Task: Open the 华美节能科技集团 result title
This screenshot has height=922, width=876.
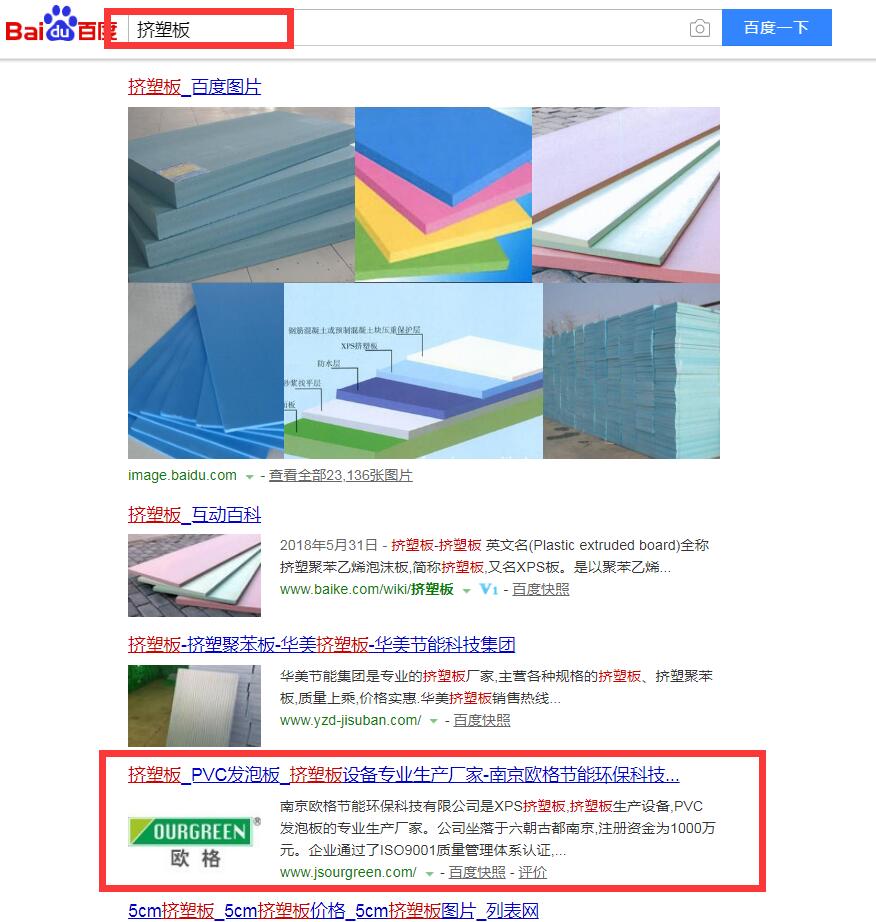Action: pyautogui.click(x=322, y=644)
